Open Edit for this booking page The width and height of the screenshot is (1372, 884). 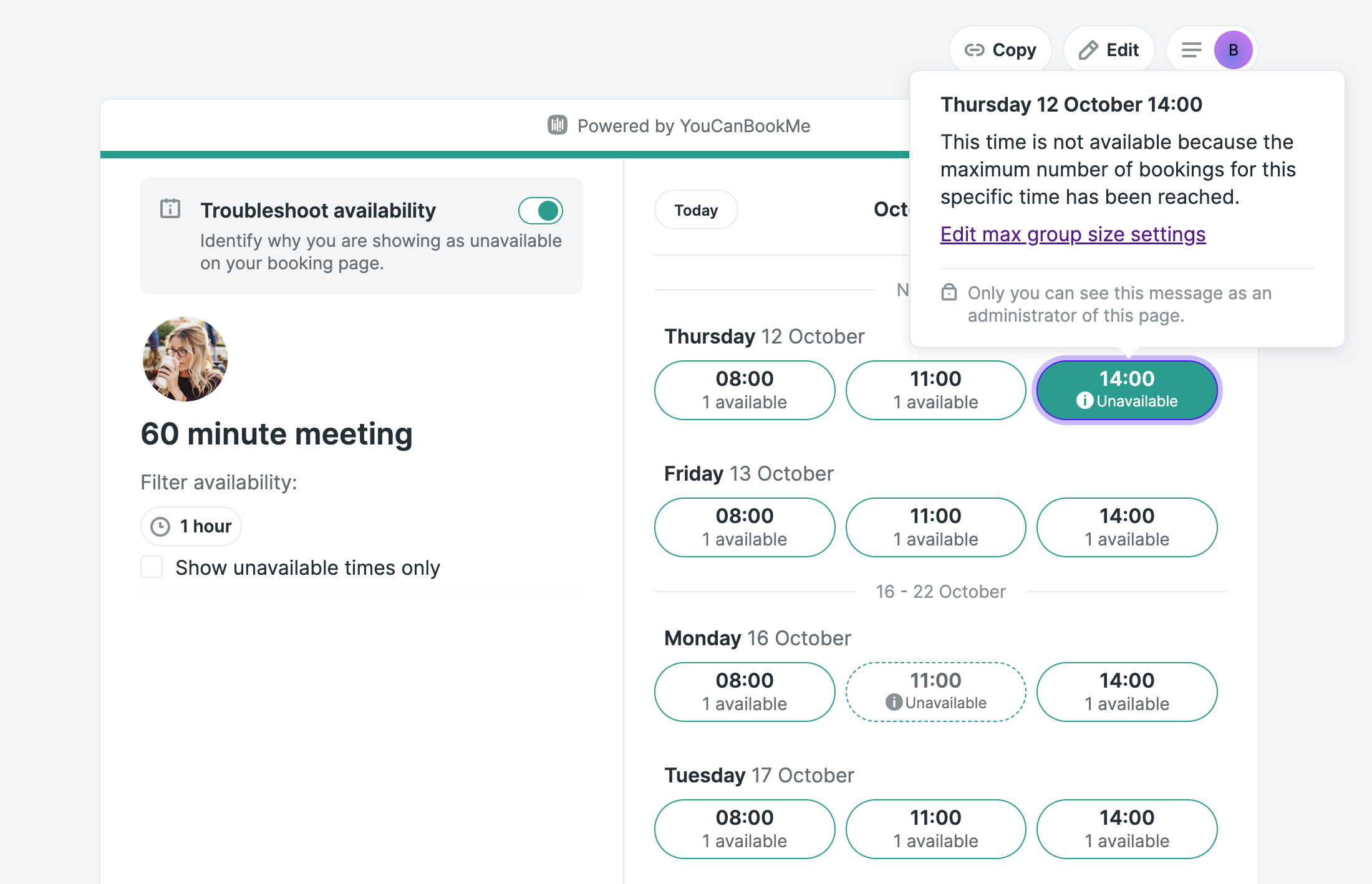[x=1109, y=50]
